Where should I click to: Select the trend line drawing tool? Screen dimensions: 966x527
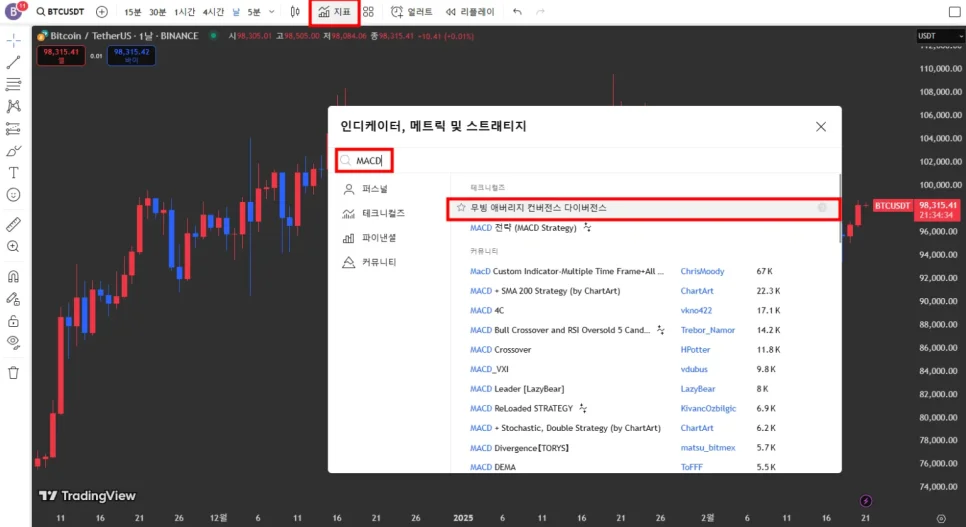(x=14, y=62)
